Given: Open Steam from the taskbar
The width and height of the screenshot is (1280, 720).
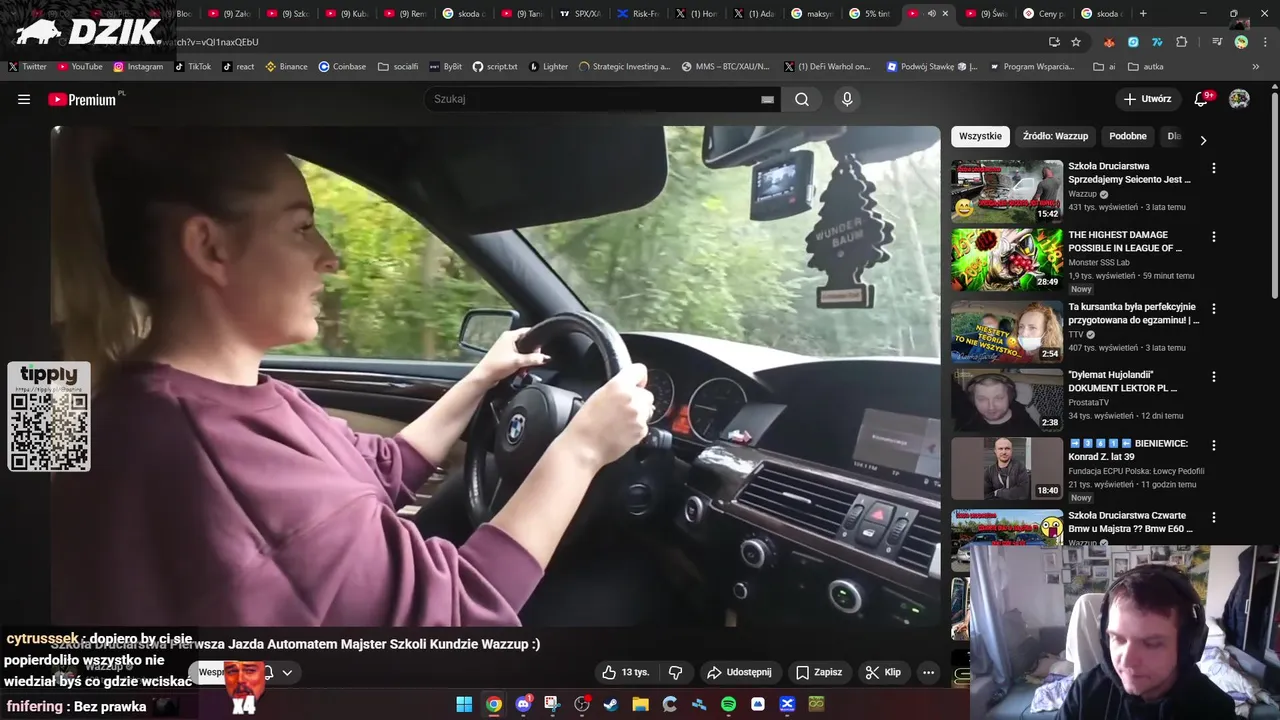Looking at the screenshot, I should (611, 704).
